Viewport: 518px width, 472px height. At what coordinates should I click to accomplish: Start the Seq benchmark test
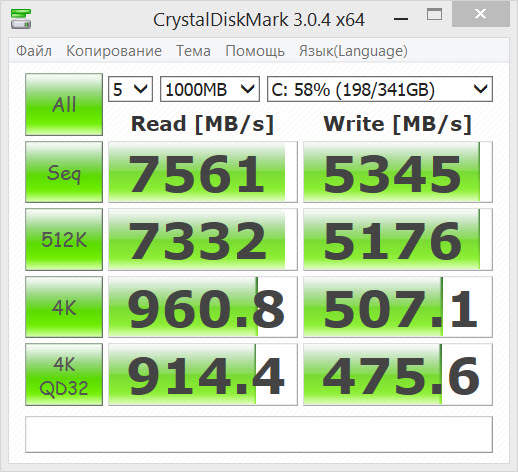tap(64, 172)
